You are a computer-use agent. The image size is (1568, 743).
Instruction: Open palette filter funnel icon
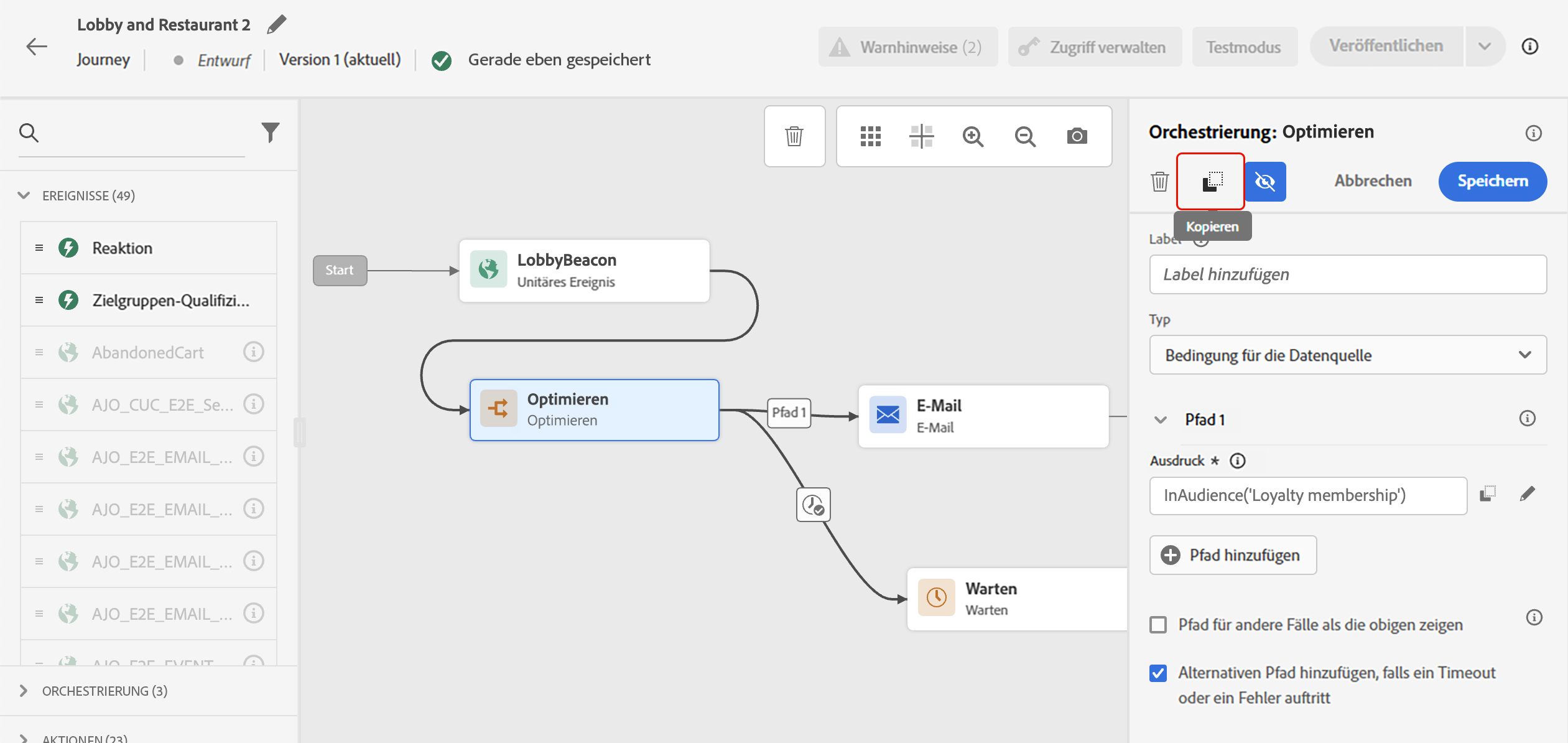pos(271,132)
